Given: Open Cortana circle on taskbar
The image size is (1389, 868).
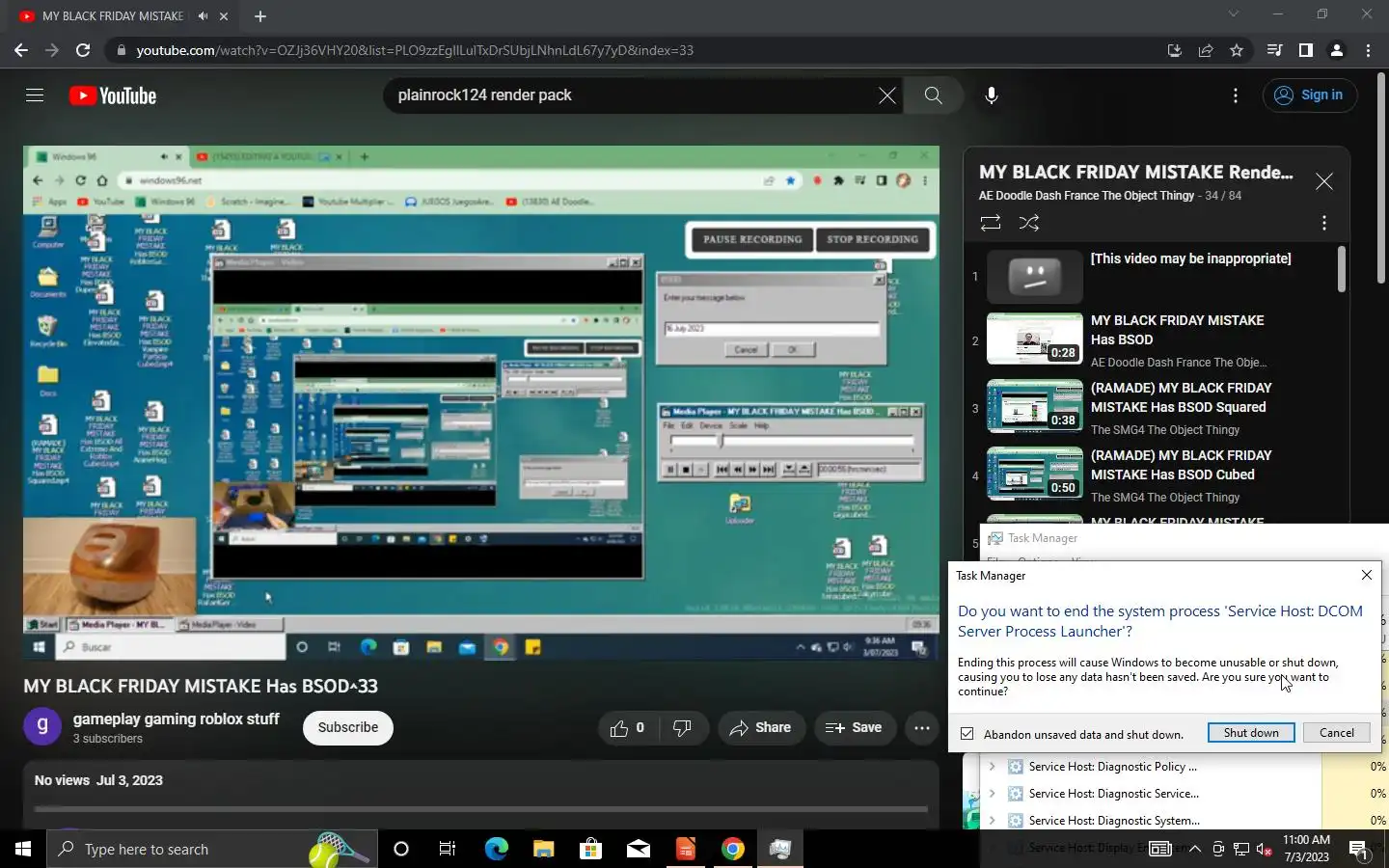Looking at the screenshot, I should 401,849.
